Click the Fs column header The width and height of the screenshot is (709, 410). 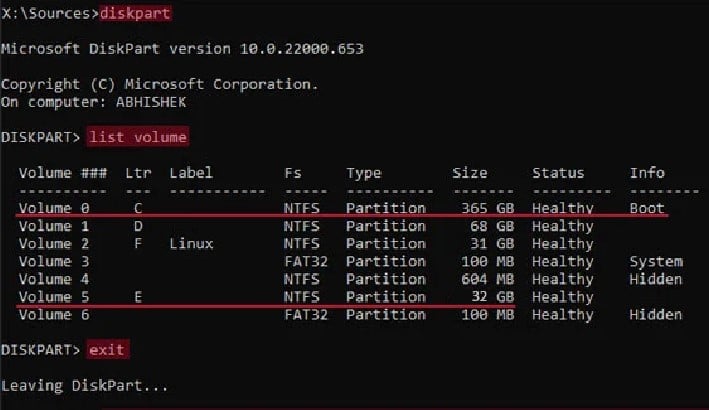[x=292, y=173]
